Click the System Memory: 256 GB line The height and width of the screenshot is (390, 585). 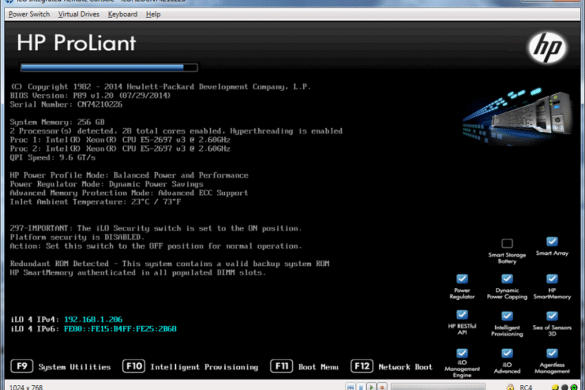tap(57, 122)
